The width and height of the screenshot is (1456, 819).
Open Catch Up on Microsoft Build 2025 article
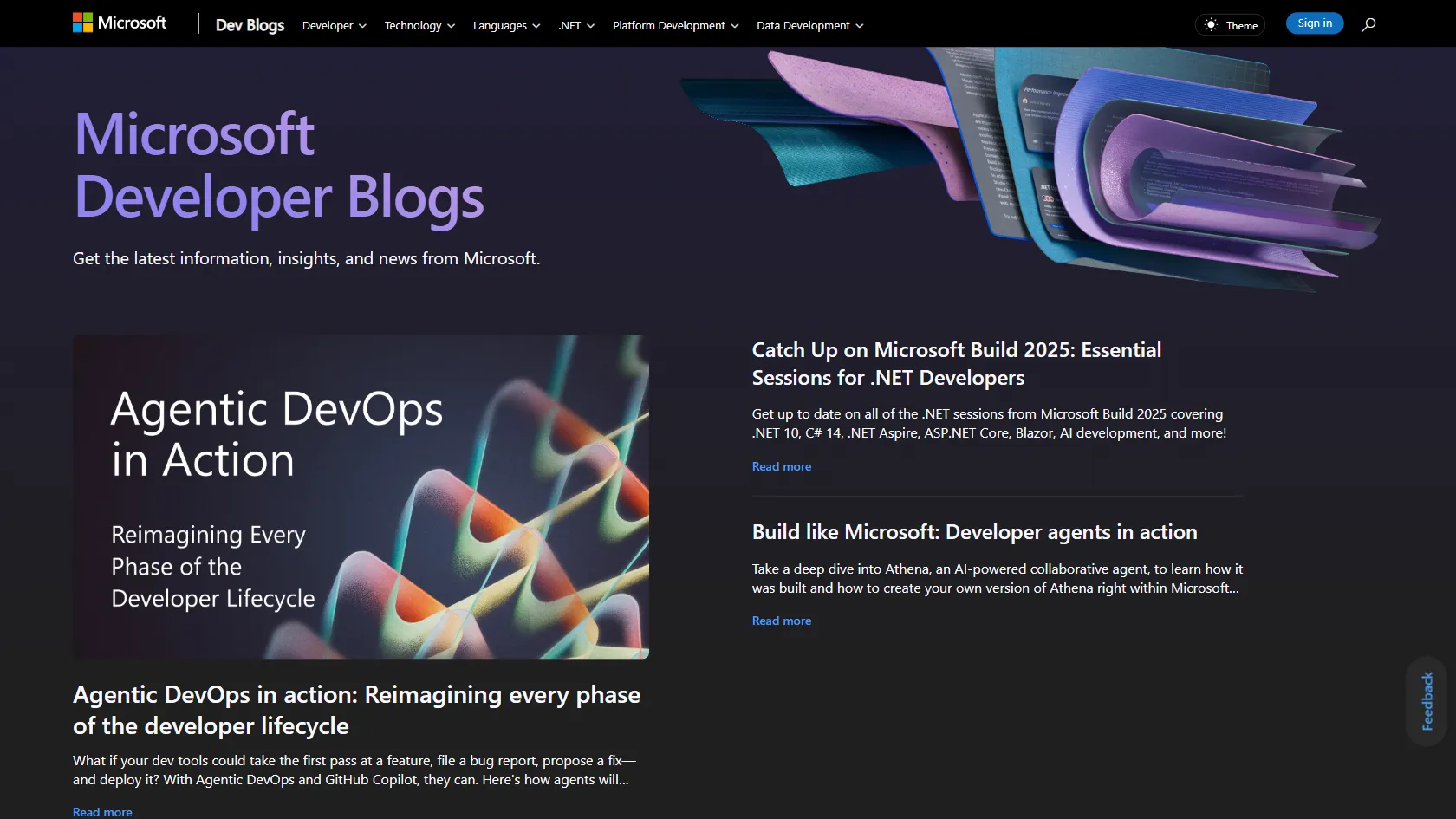957,364
